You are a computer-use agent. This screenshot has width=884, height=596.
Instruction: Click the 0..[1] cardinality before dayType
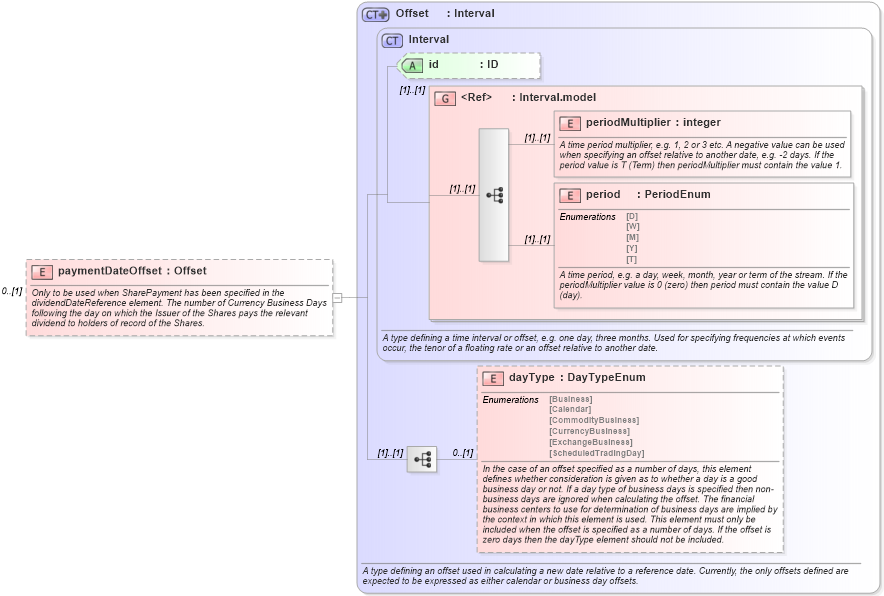(x=463, y=453)
